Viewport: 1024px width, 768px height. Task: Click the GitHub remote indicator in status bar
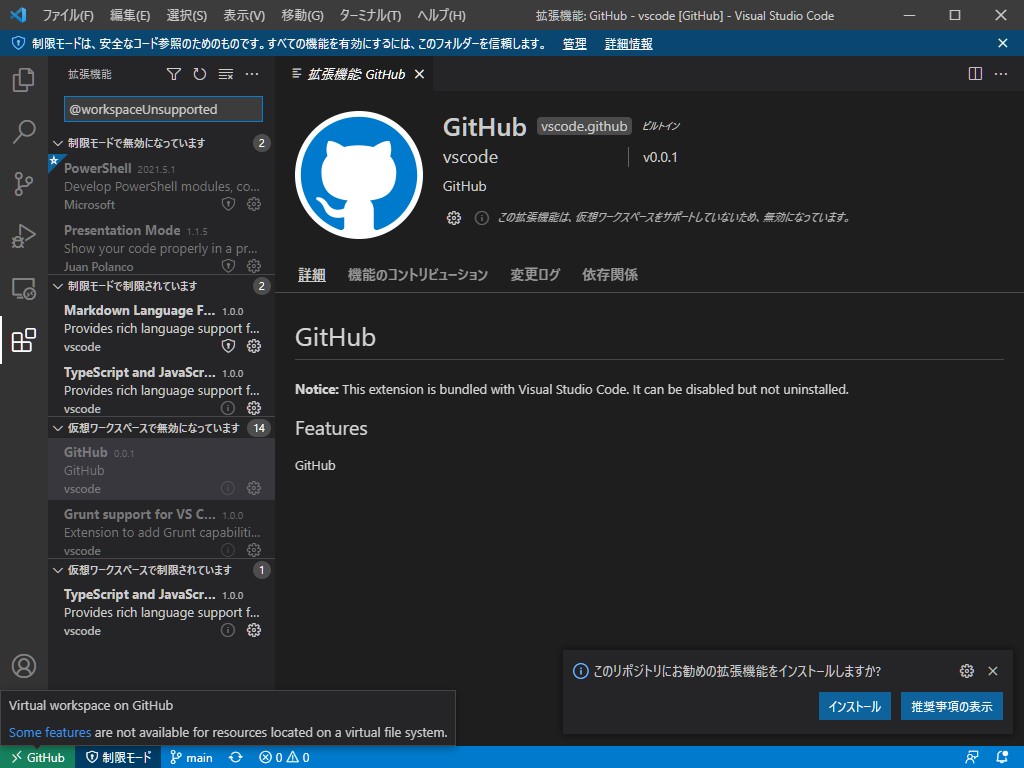[x=37, y=757]
